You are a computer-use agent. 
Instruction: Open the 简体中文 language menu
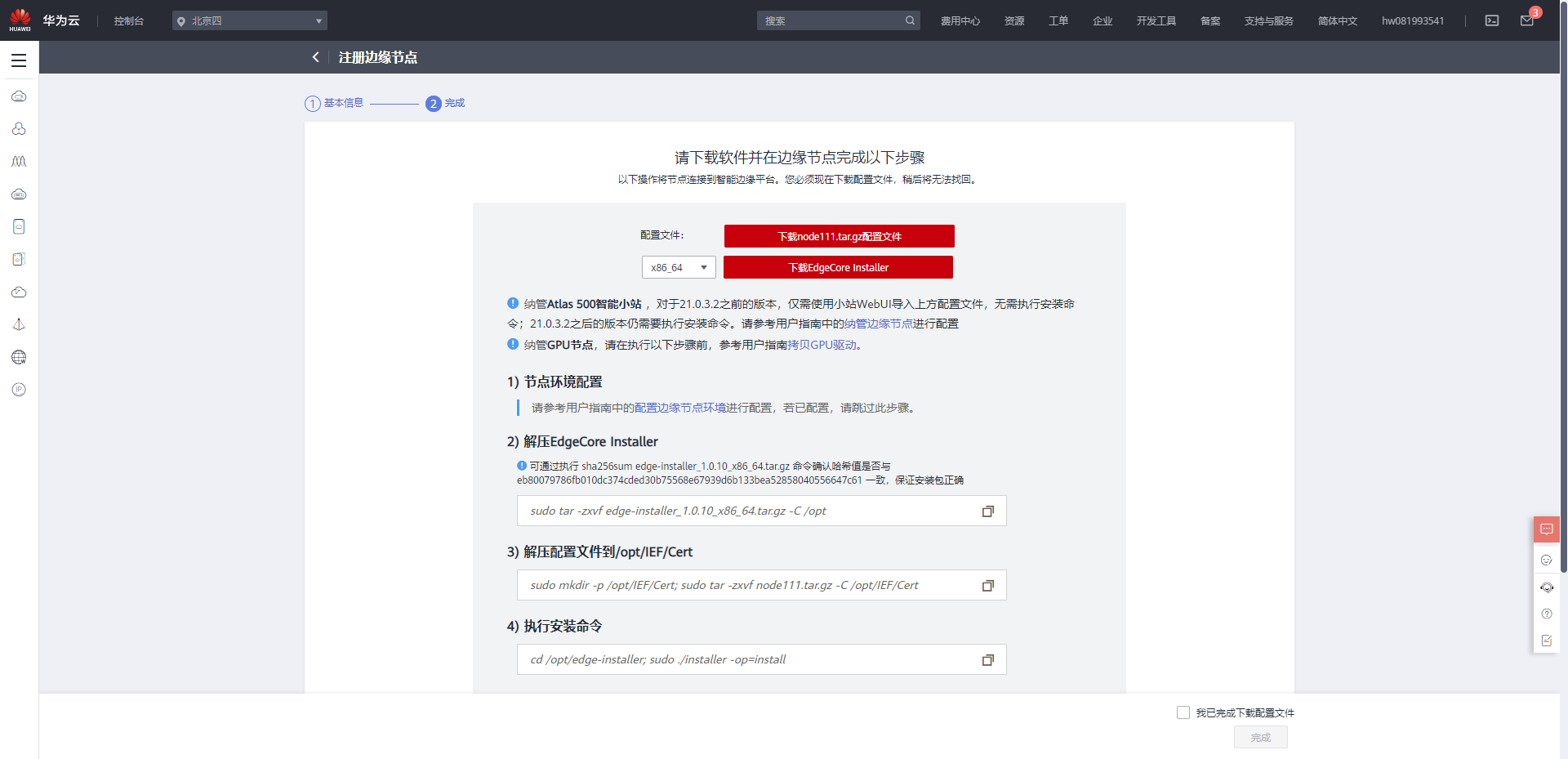(1338, 21)
